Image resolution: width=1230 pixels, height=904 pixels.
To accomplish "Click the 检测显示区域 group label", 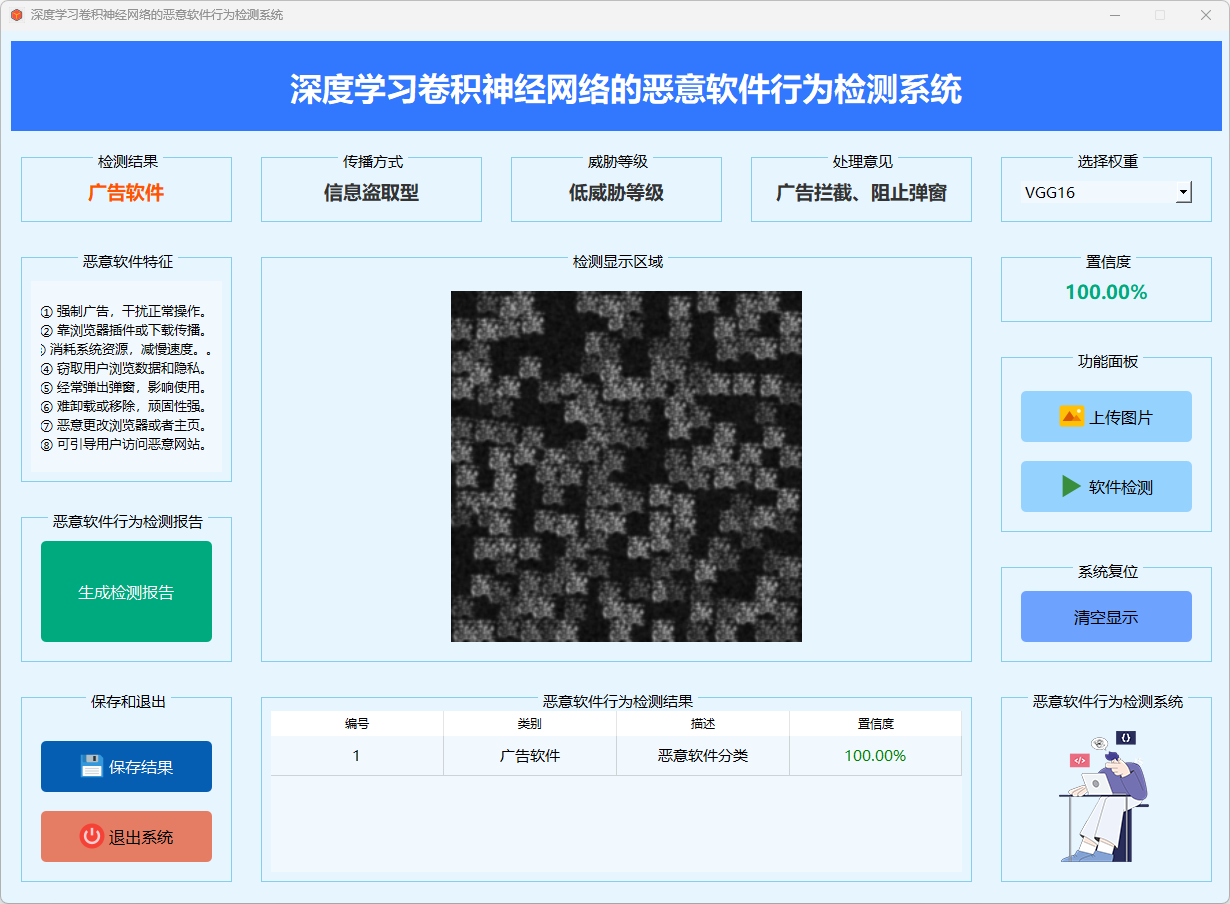I will pos(617,261).
